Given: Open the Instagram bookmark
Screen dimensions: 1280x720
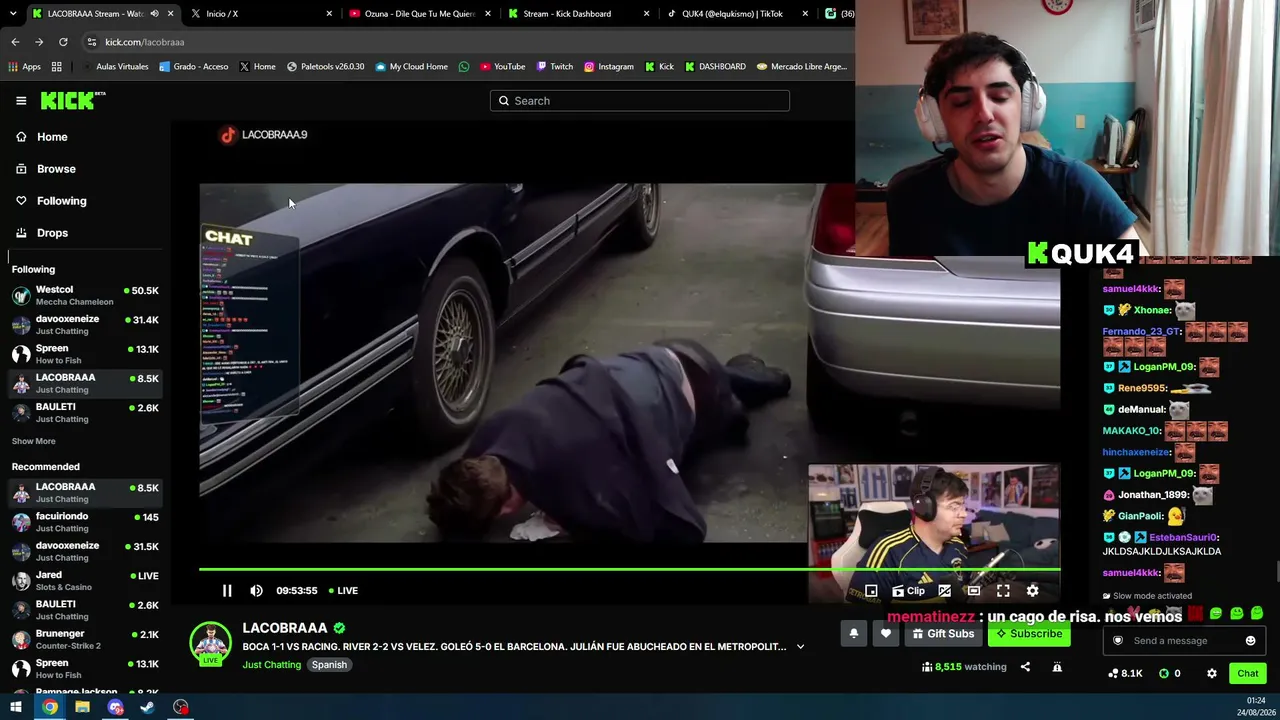Looking at the screenshot, I should [x=609, y=67].
